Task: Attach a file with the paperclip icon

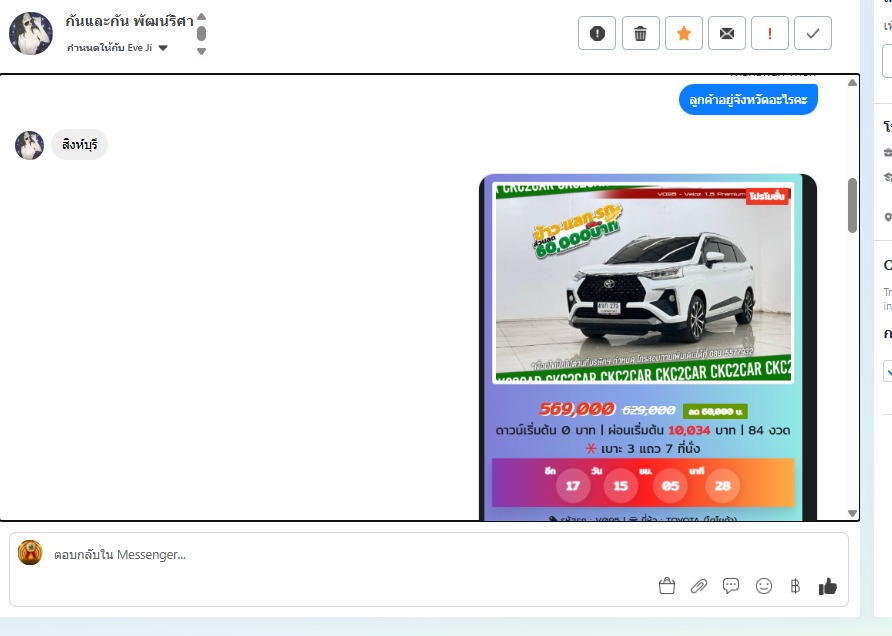Action: coord(699,586)
